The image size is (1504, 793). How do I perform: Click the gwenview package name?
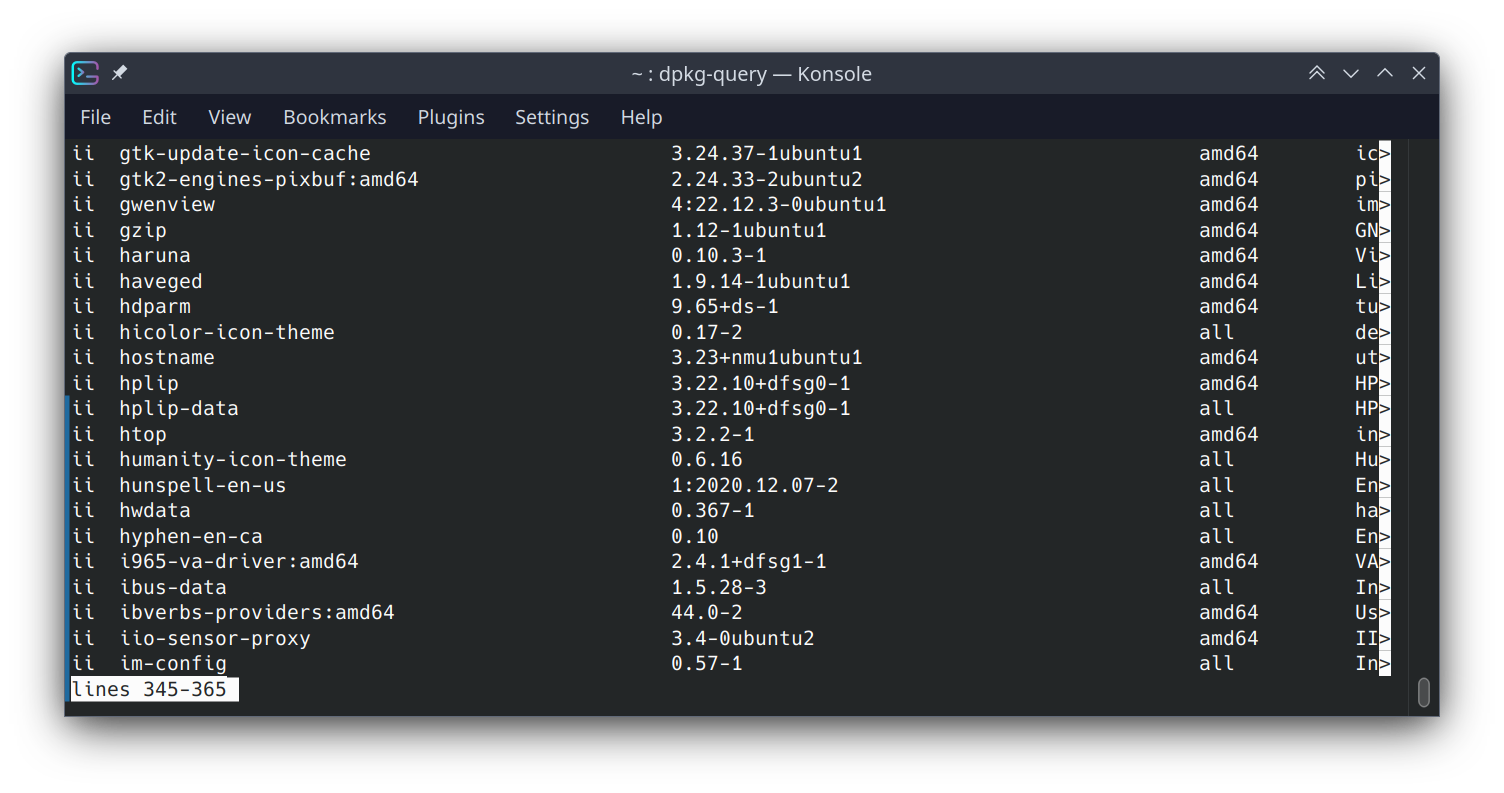tap(167, 204)
